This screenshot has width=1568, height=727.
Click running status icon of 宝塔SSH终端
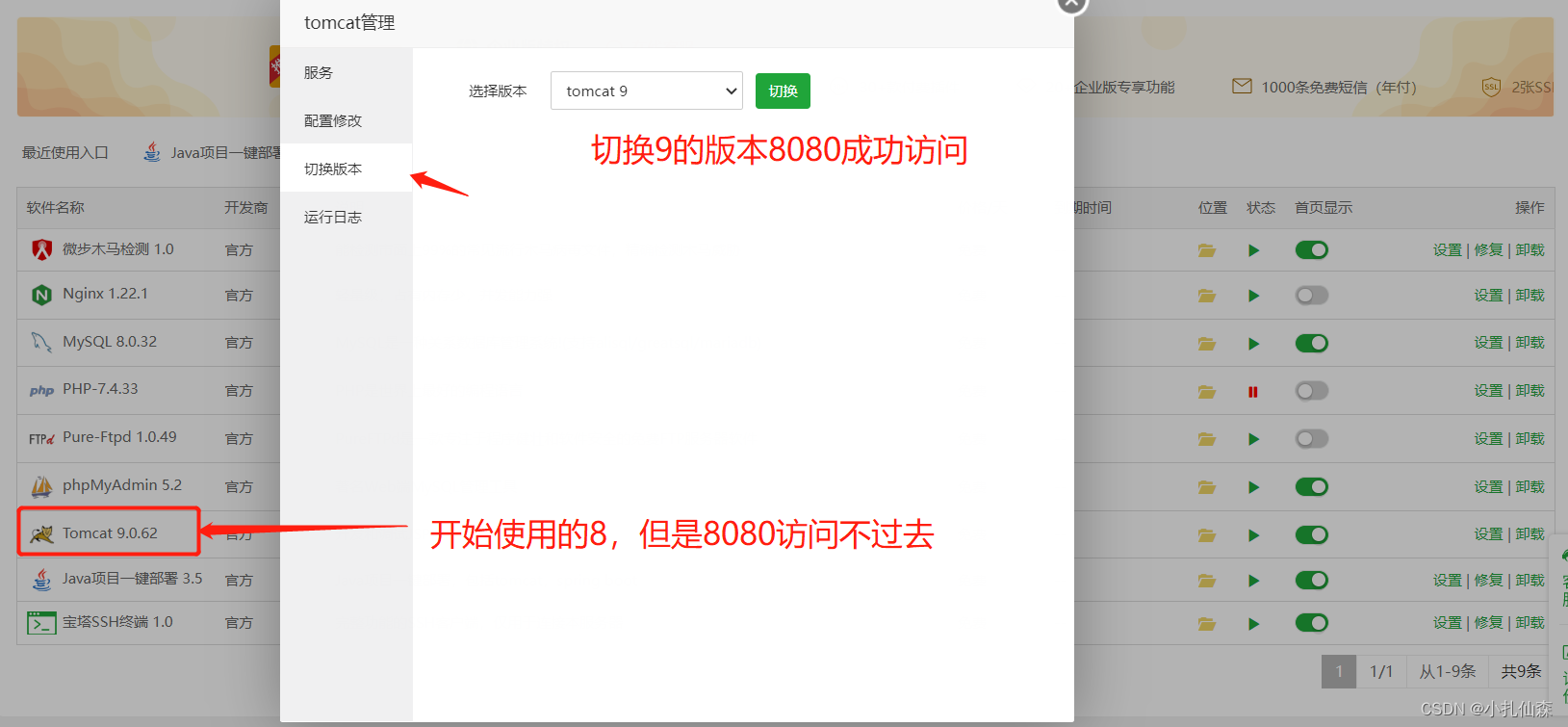[x=1253, y=624]
